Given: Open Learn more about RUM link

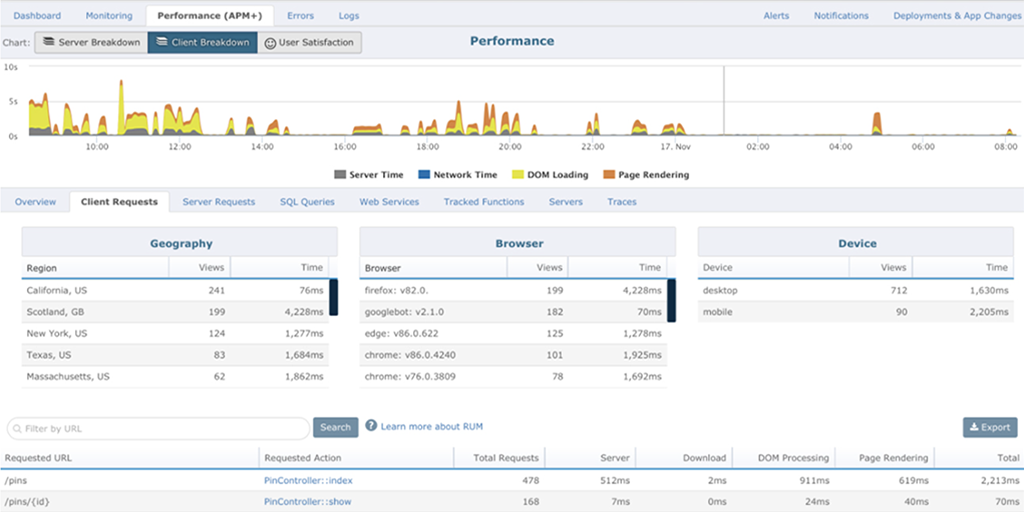Looking at the screenshot, I should point(432,426).
